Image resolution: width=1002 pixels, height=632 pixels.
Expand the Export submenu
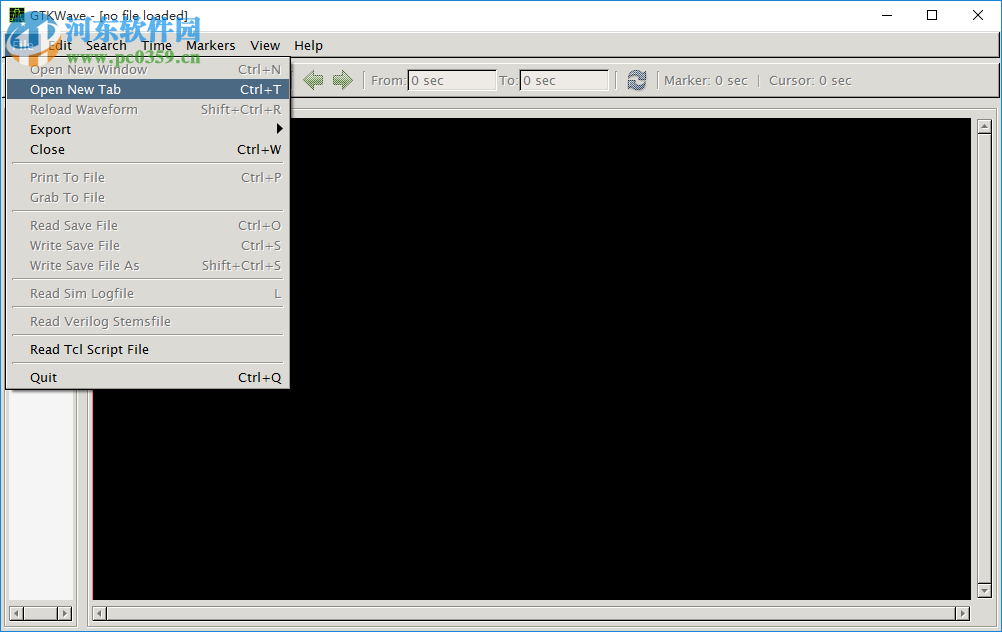[x=148, y=129]
